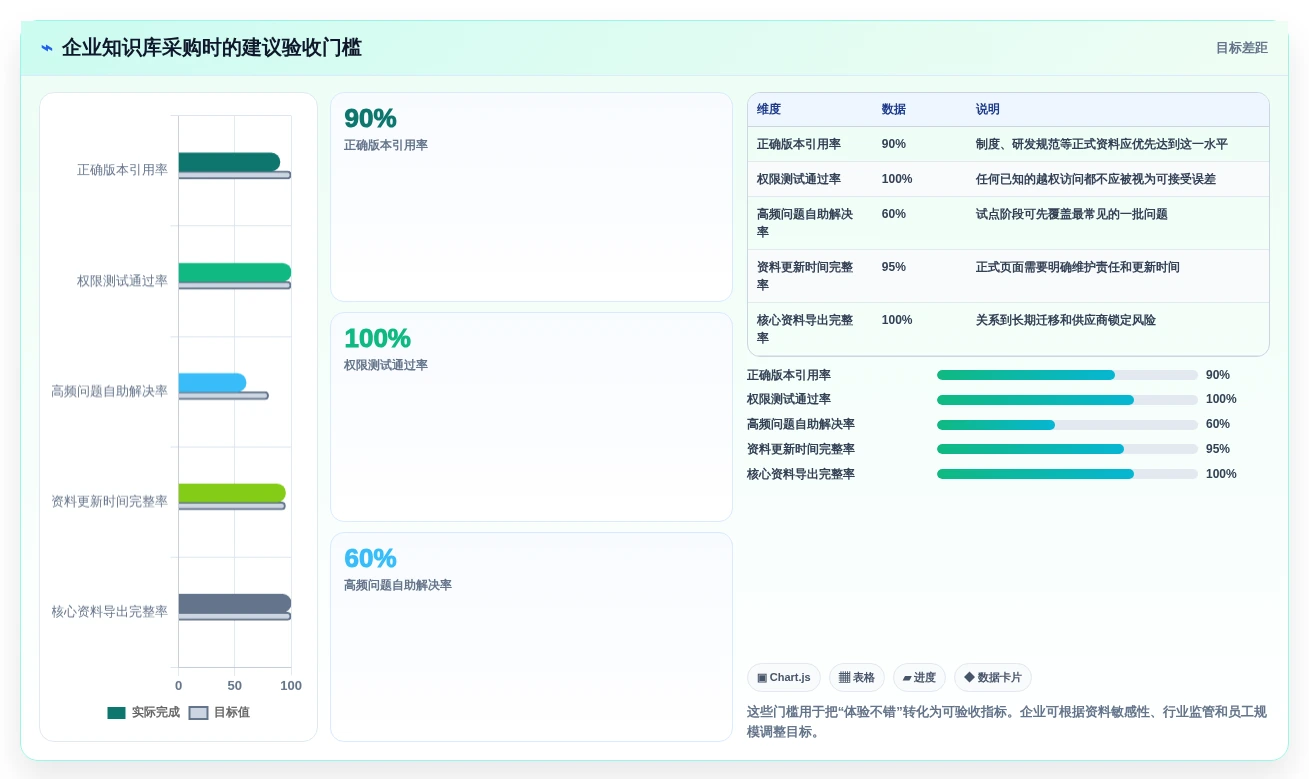
Task: Click the 目标差距 label in the header
Action: pos(1242,48)
